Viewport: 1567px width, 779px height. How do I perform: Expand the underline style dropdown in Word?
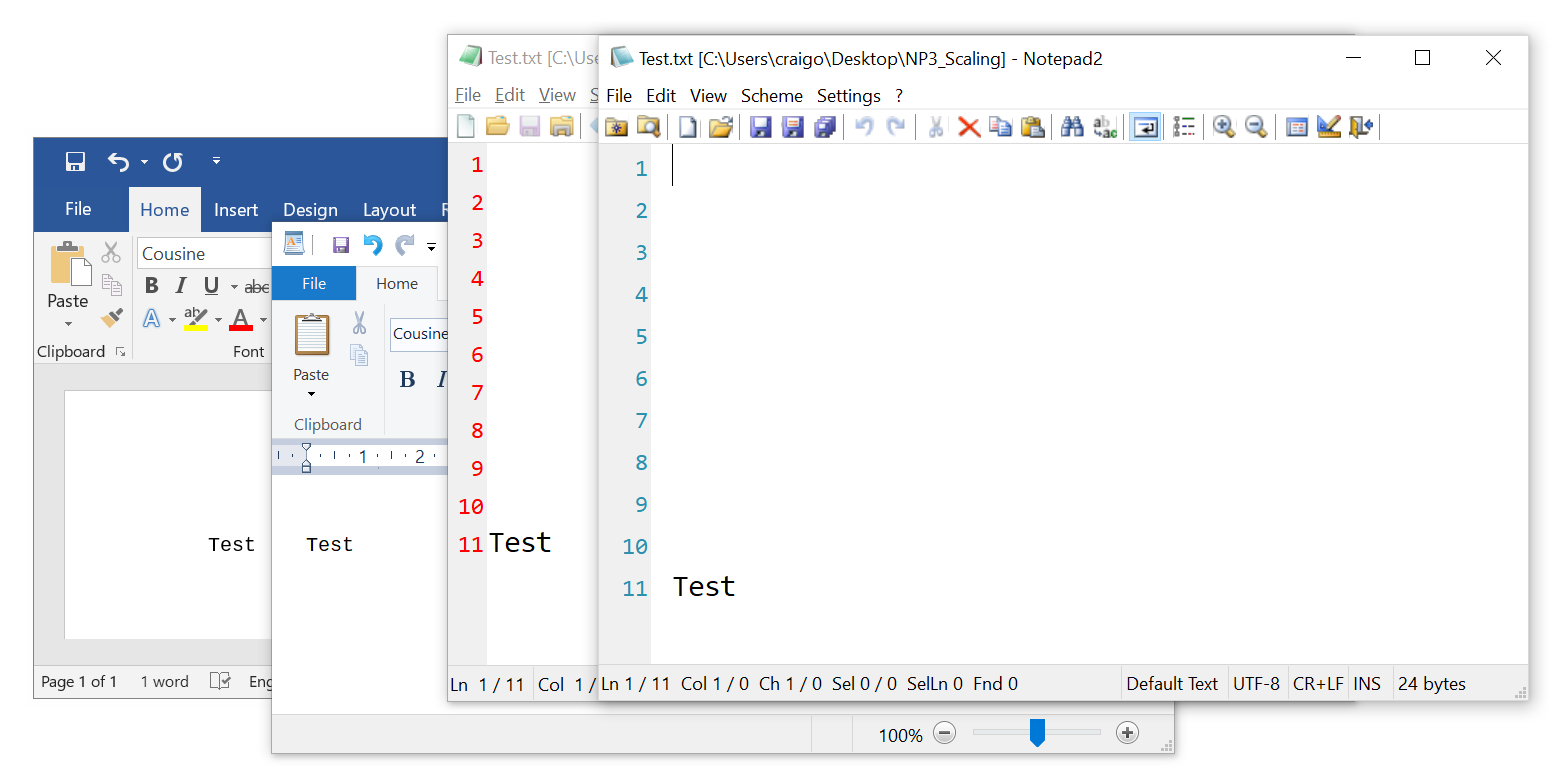point(234,287)
